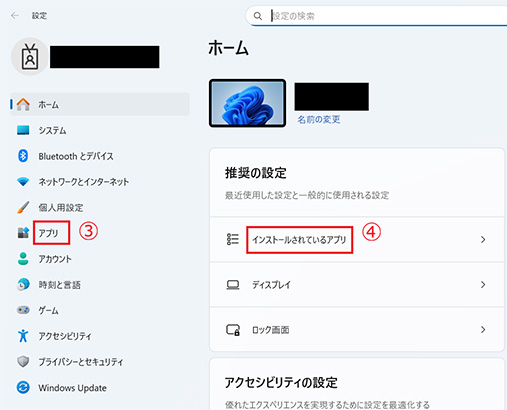
Task: Click the 設定 window title text
Action: tap(39, 16)
